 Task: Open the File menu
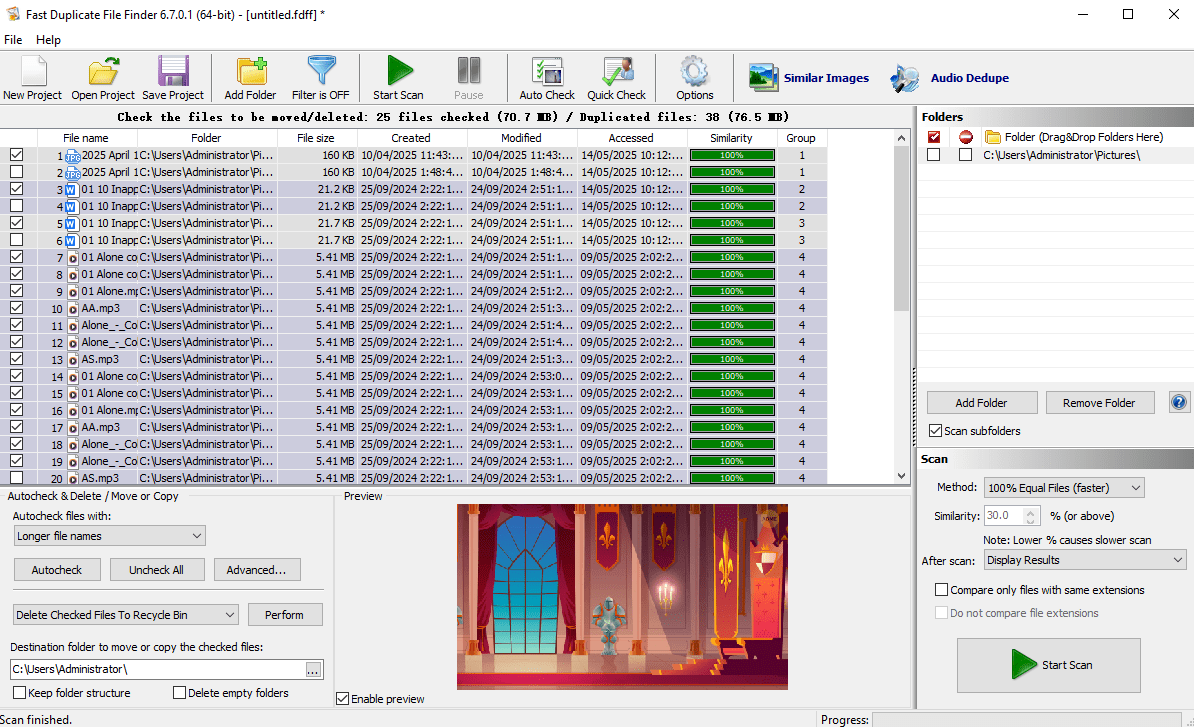tap(13, 39)
